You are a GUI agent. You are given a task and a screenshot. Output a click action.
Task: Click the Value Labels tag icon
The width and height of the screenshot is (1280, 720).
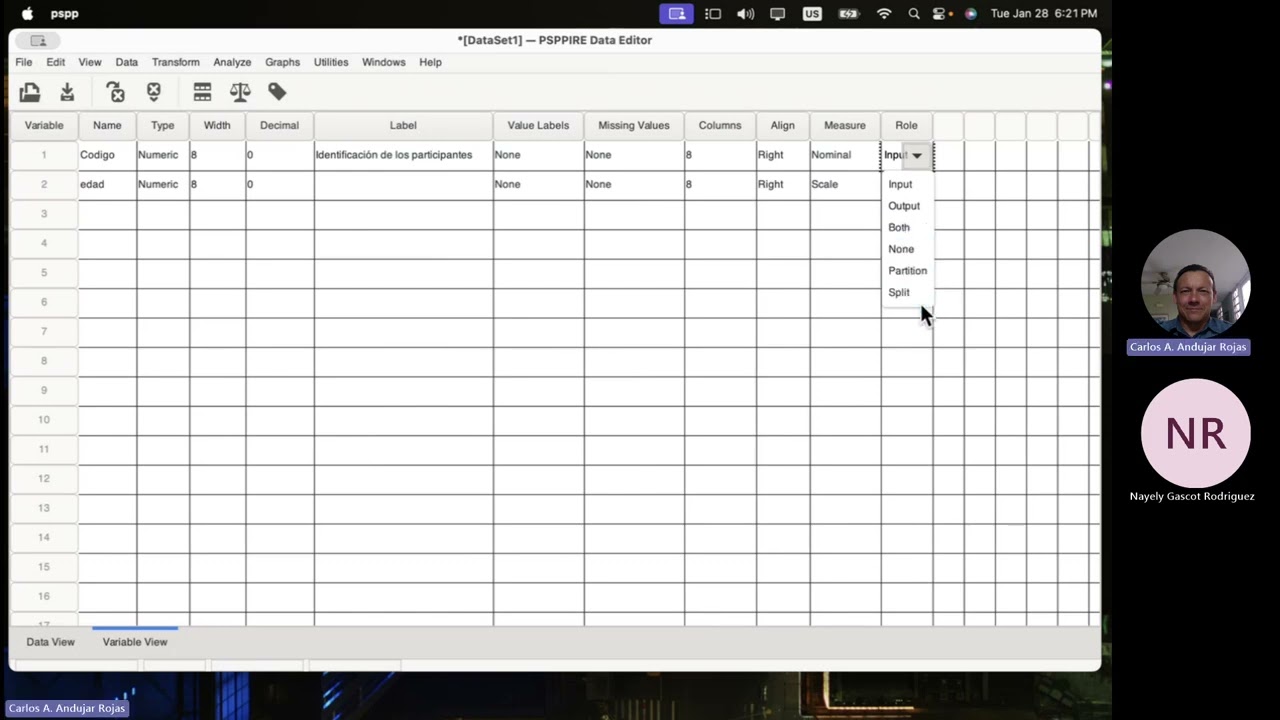[x=277, y=92]
